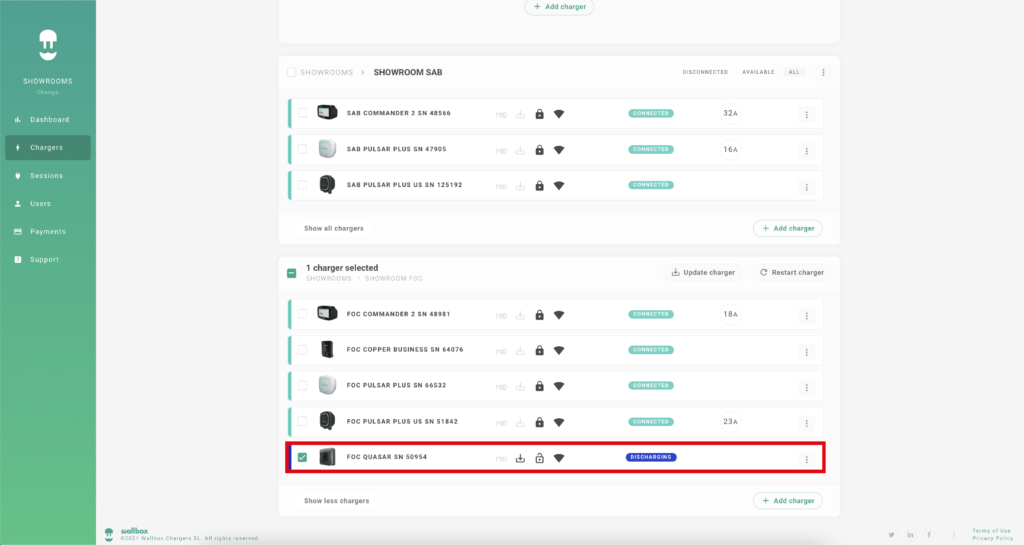Open the LinkedIn icon in the footer
Screen dimensions: 1024x545
[x=910, y=535]
